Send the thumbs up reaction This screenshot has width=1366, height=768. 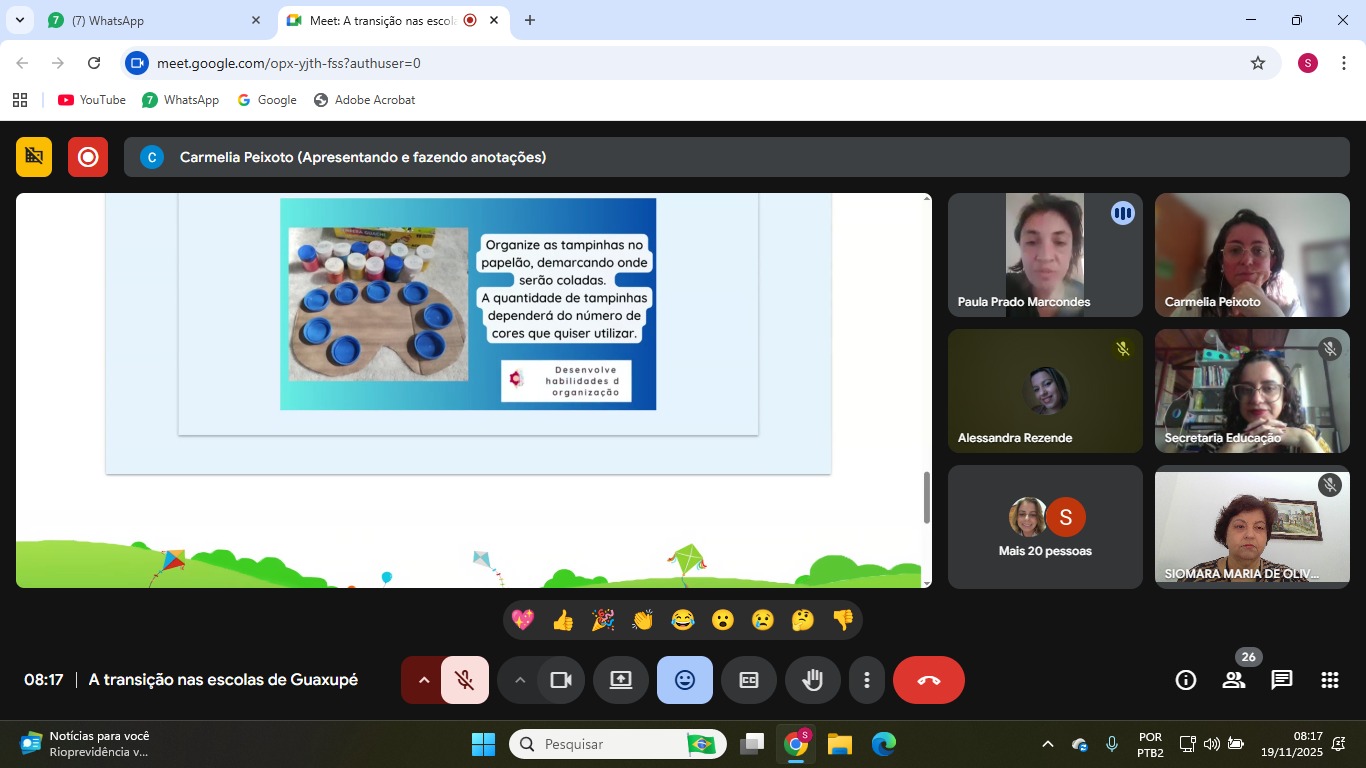563,620
